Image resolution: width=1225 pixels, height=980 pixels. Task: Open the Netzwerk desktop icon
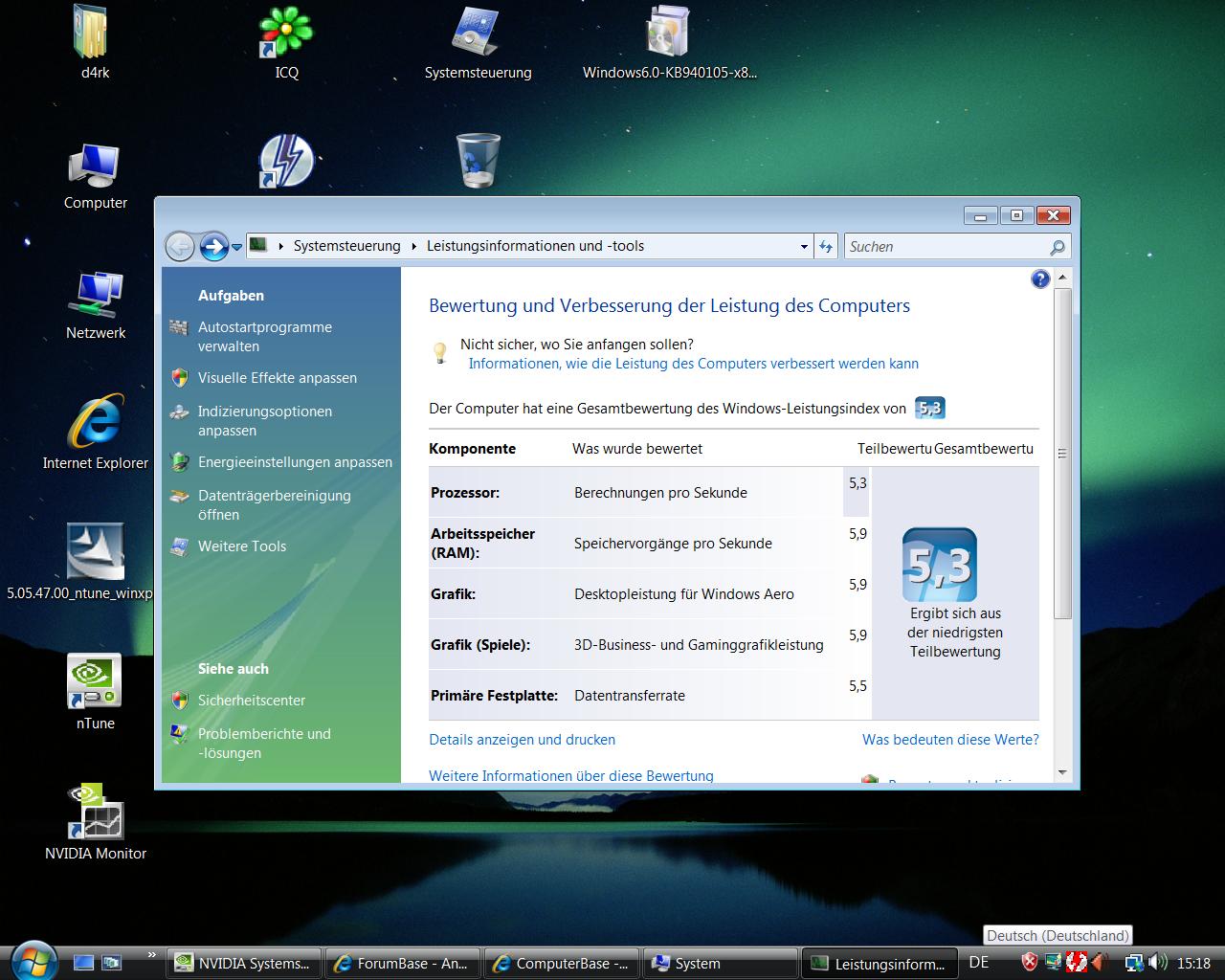pyautogui.click(x=95, y=306)
